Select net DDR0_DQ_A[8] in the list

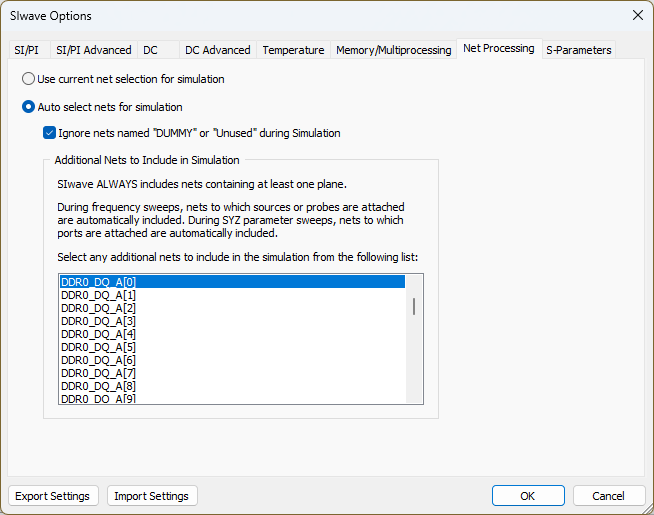232,385
